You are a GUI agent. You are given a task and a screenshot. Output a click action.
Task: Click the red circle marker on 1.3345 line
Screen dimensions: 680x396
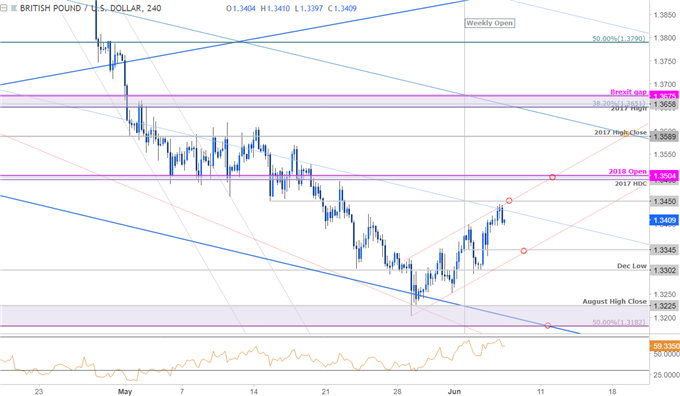point(523,251)
